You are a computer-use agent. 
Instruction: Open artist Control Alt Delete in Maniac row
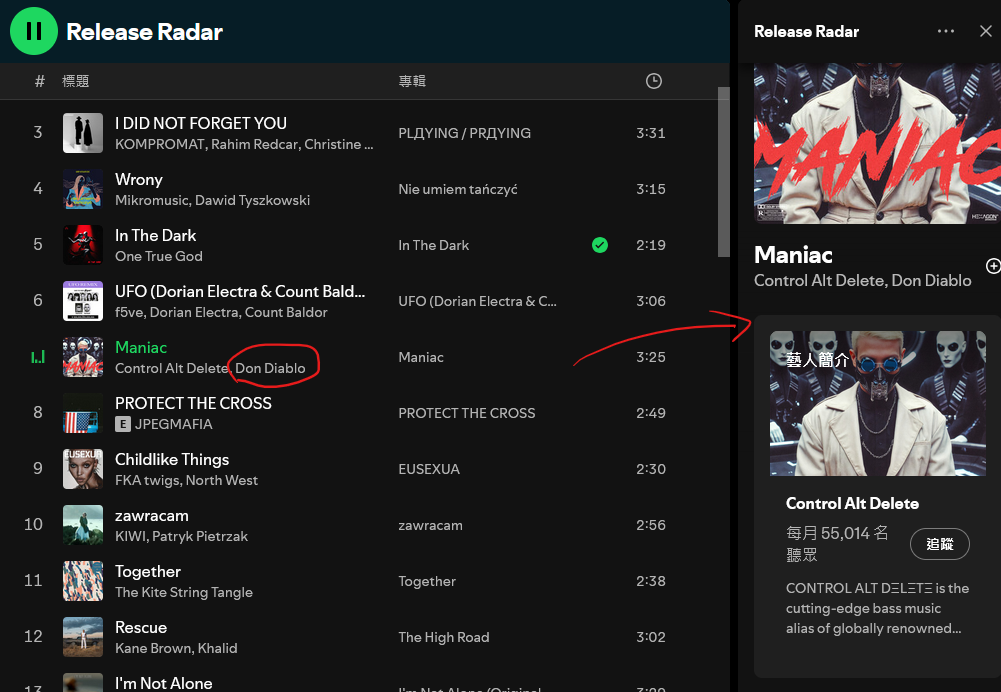point(171,368)
